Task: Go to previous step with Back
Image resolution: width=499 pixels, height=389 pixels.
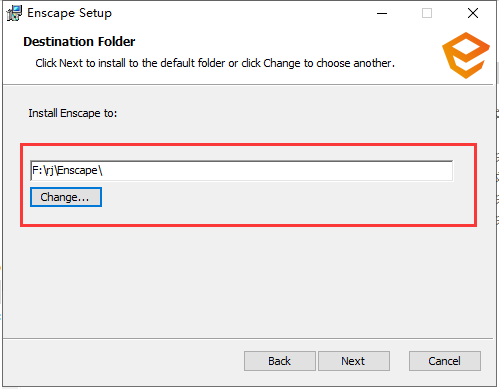Action: pyautogui.click(x=280, y=361)
